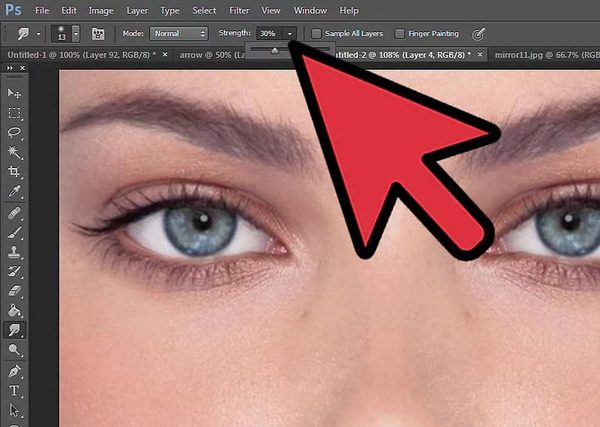Pick the Magic Wand tool
Image resolution: width=600 pixels, height=427 pixels.
pyautogui.click(x=14, y=152)
